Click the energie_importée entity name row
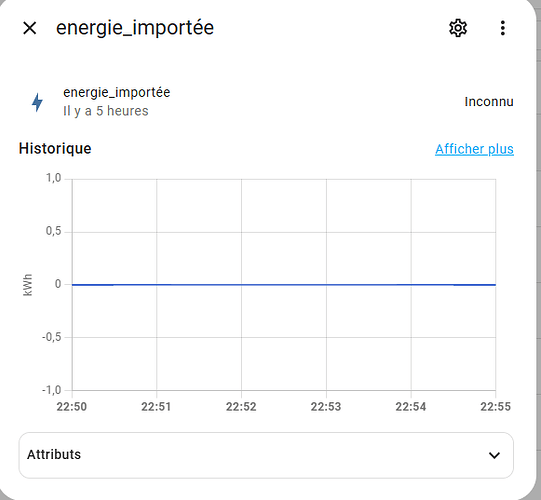Screen dimensions: 541x500 click(266, 102)
